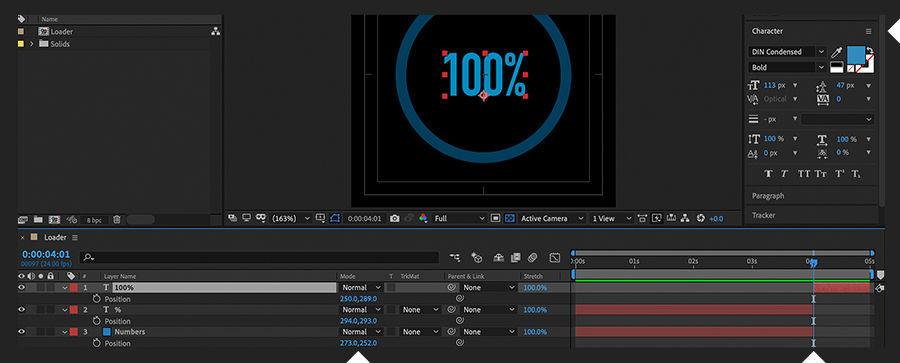Create a new composition icon
The width and height of the screenshot is (900, 363).
click(55, 219)
